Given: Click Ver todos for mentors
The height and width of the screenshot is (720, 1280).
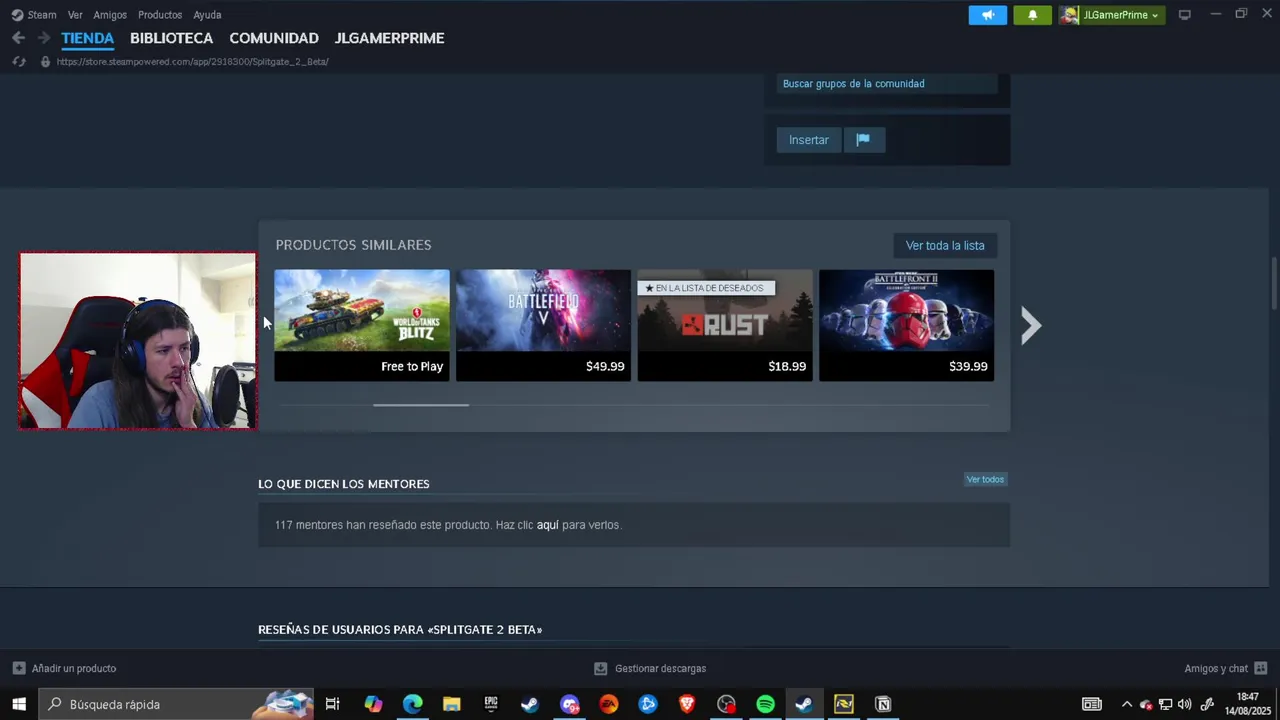Looking at the screenshot, I should pos(985,480).
